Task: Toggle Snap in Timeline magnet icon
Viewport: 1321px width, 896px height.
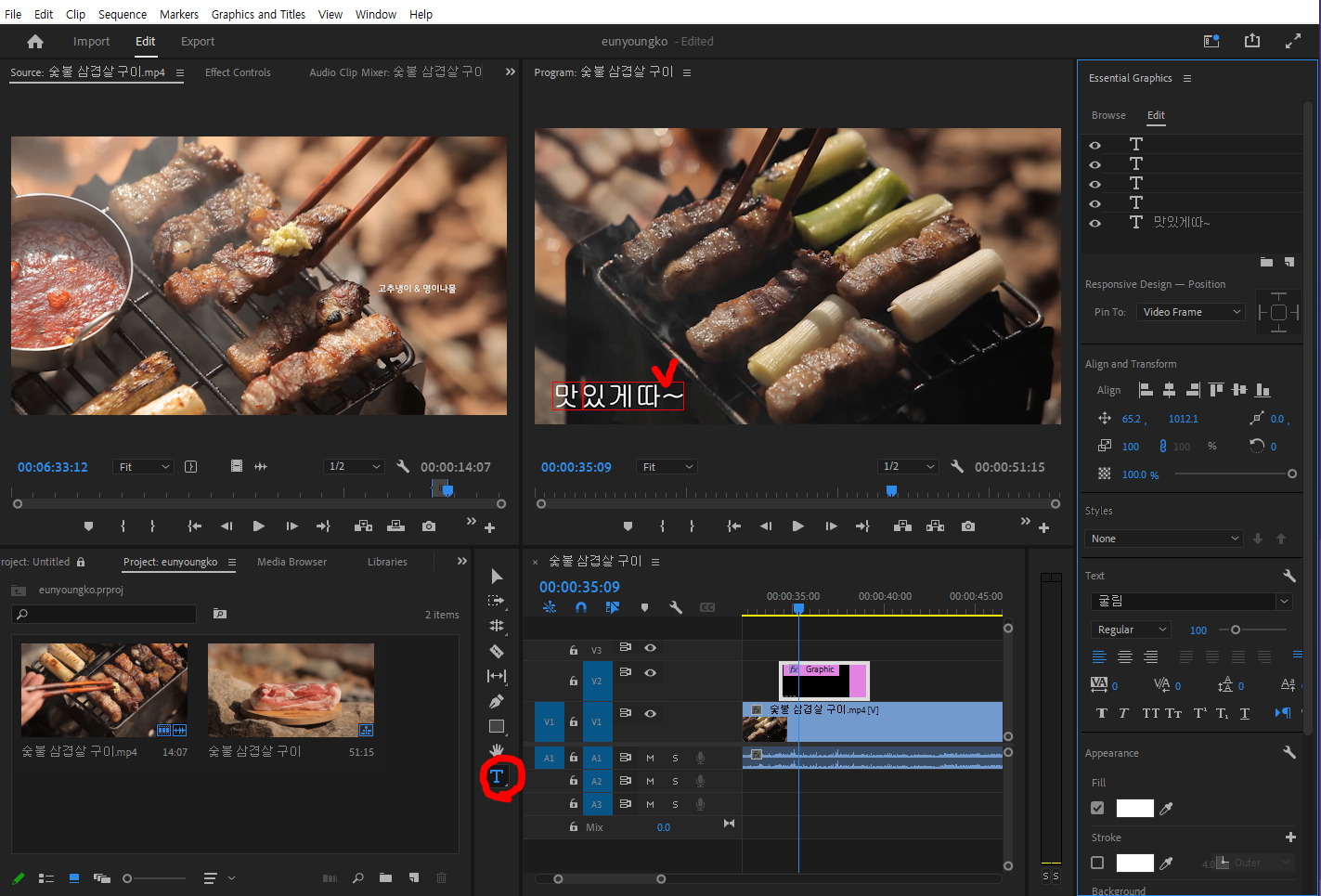Action: coord(581,607)
